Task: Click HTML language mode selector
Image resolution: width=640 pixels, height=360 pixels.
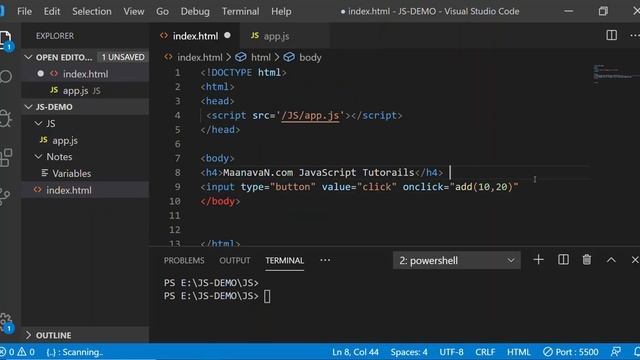Action: (x=518, y=352)
